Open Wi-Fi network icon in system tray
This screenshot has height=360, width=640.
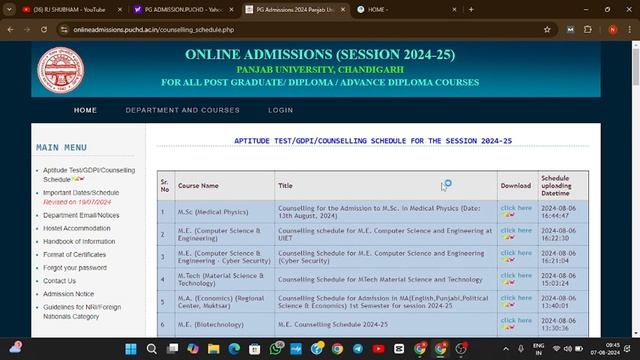556,349
